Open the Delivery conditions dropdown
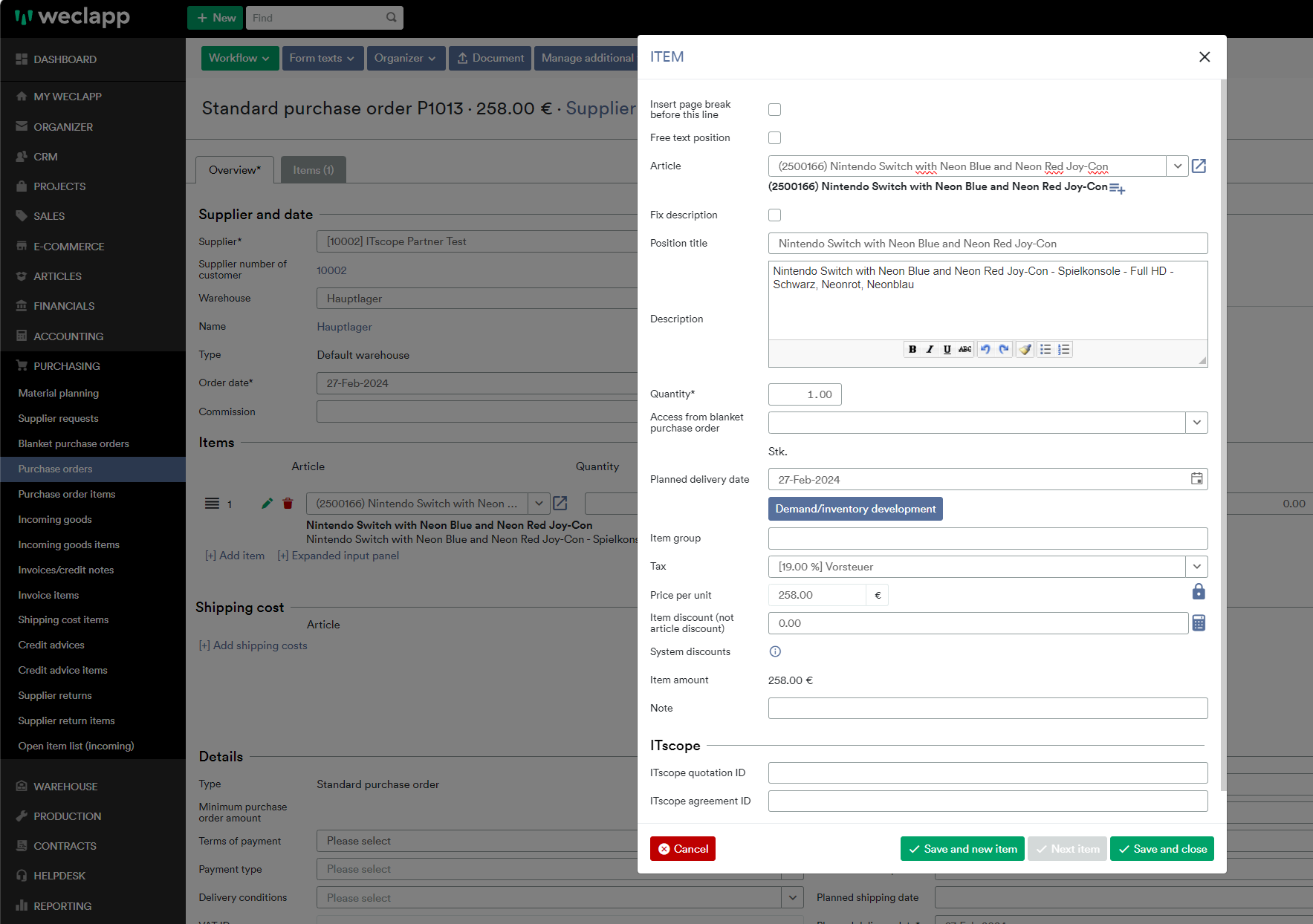 (x=793, y=897)
